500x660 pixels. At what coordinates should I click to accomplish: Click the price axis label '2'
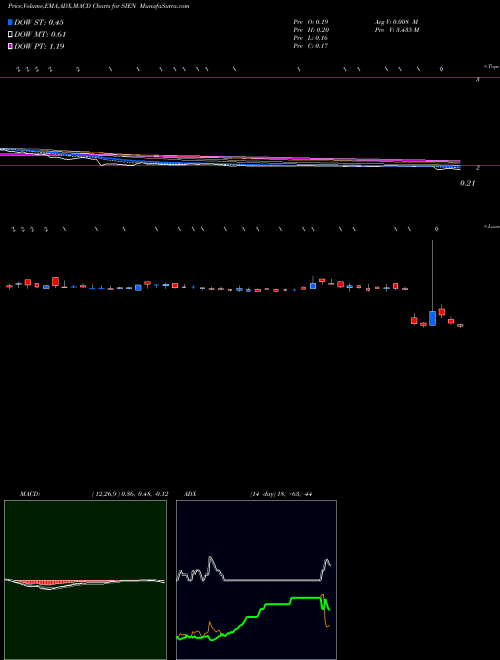click(477, 168)
